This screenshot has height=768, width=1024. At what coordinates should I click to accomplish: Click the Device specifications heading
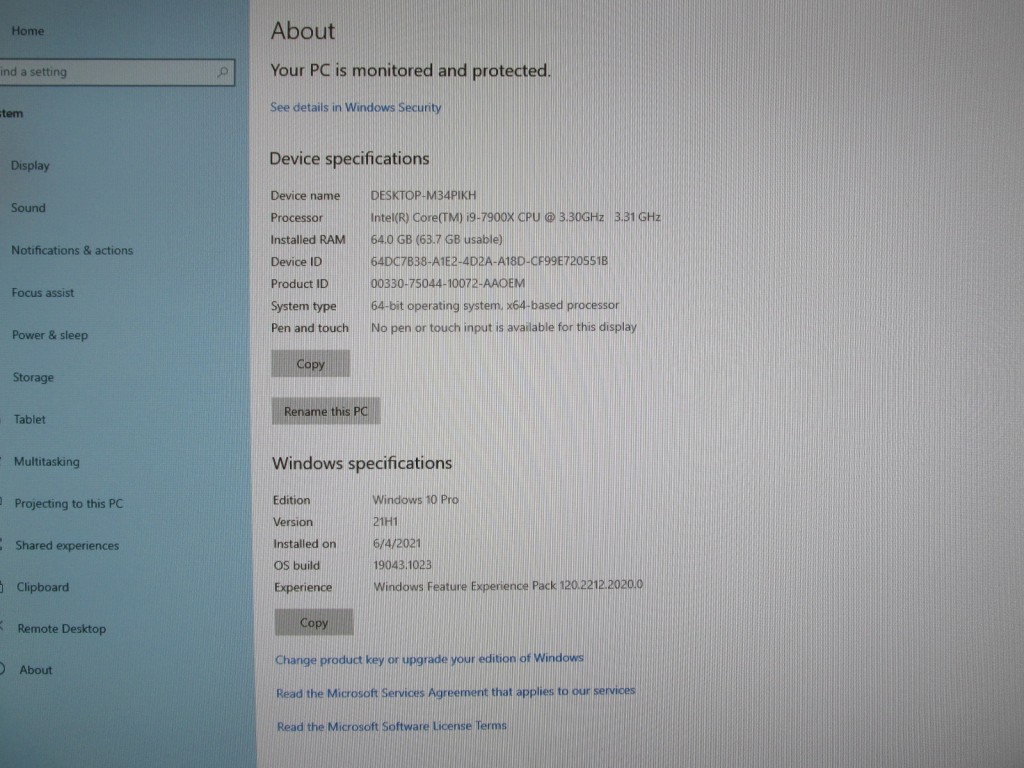(x=349, y=159)
